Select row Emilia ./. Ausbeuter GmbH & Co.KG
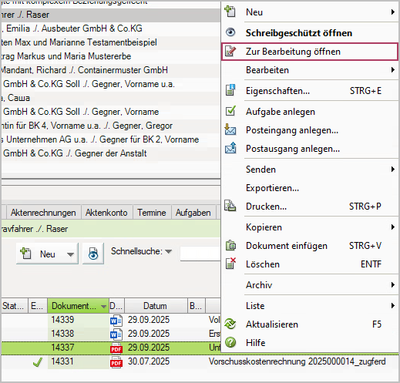The width and height of the screenshot is (400, 383). click(110, 28)
